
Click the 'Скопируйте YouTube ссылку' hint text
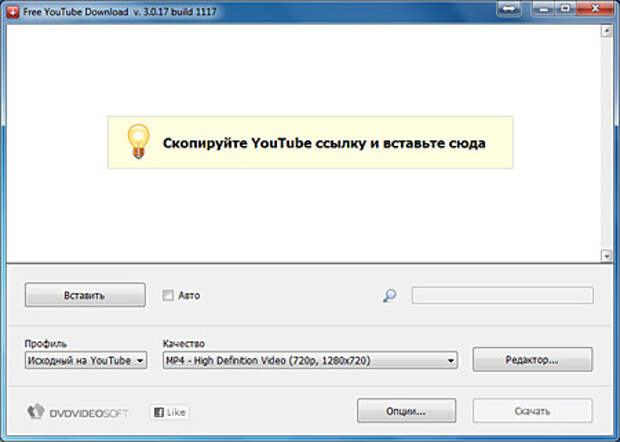[324, 143]
